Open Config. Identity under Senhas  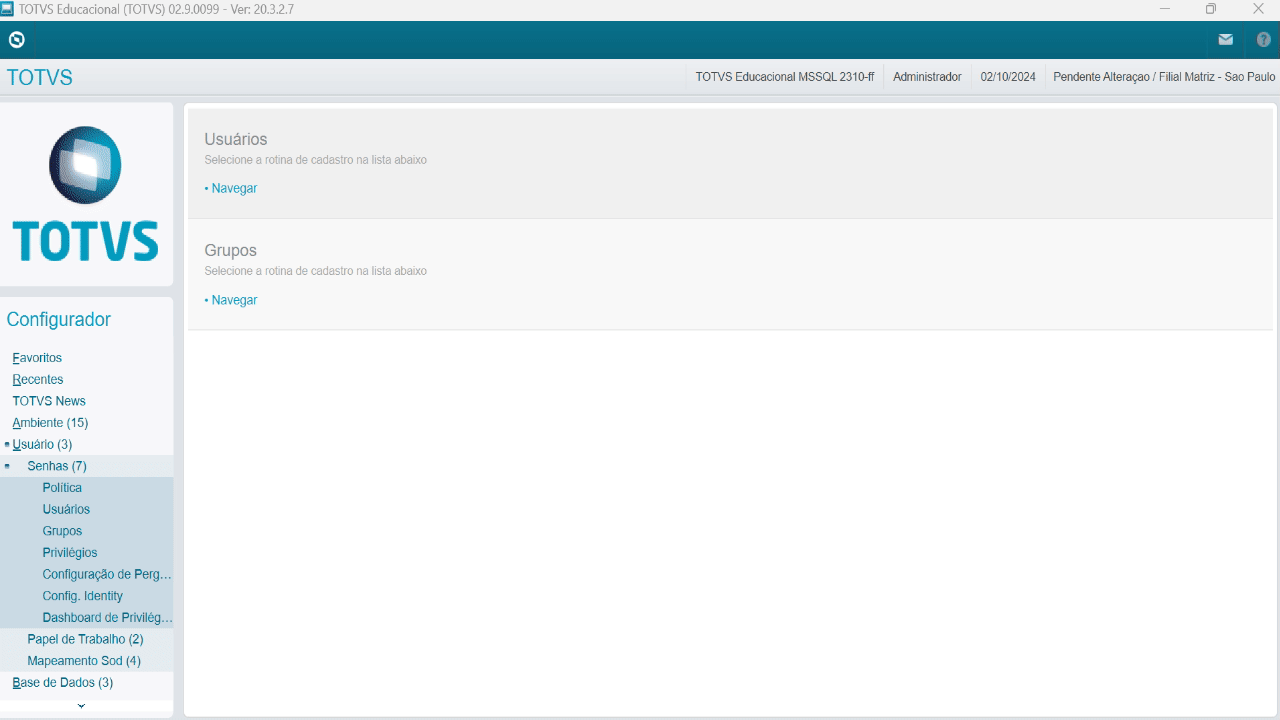pos(82,596)
